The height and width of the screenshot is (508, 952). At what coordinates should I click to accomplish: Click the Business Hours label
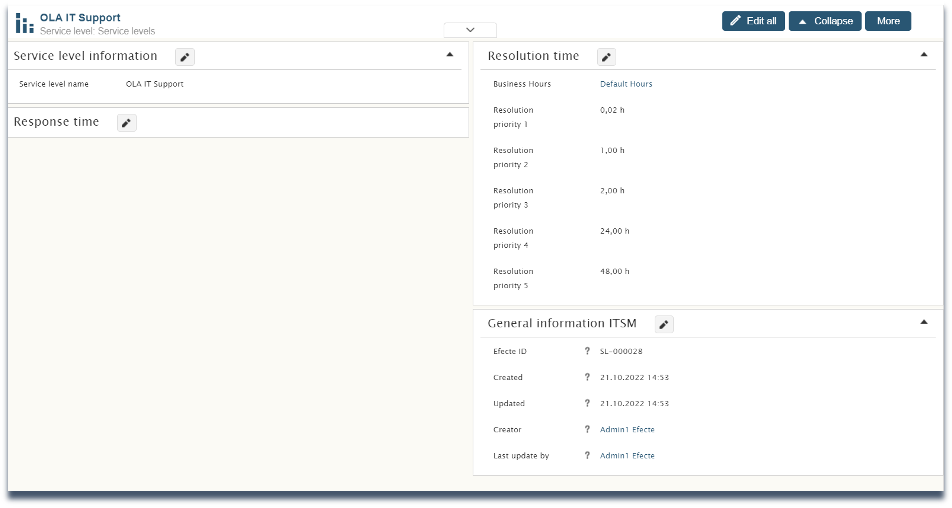[x=522, y=84]
